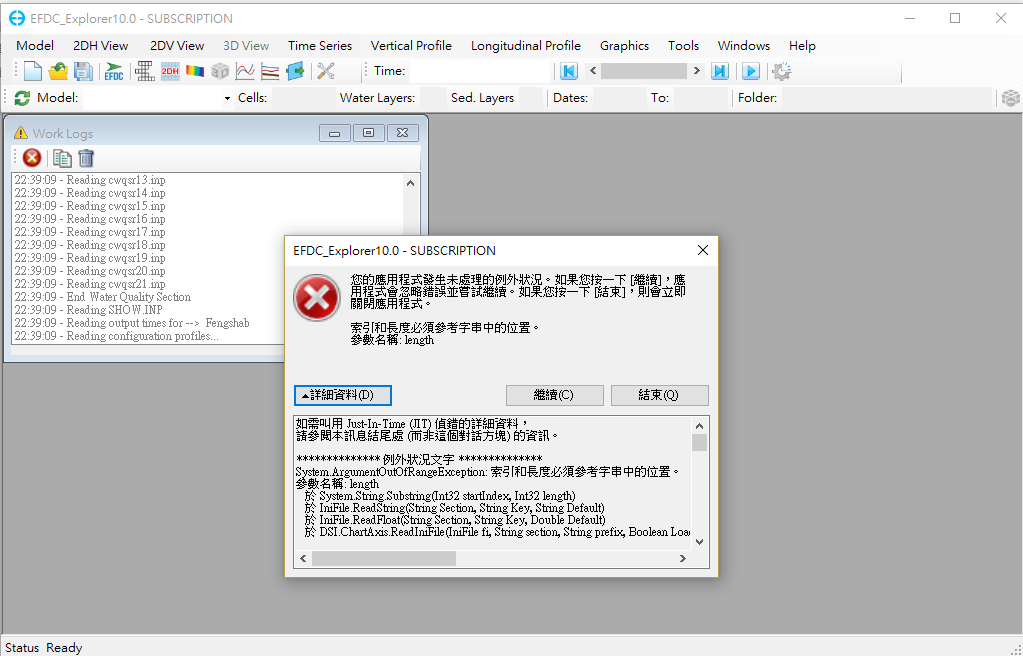Click the EFDC run icon in the toolbar
The width and height of the screenshot is (1023, 656).
click(x=114, y=71)
